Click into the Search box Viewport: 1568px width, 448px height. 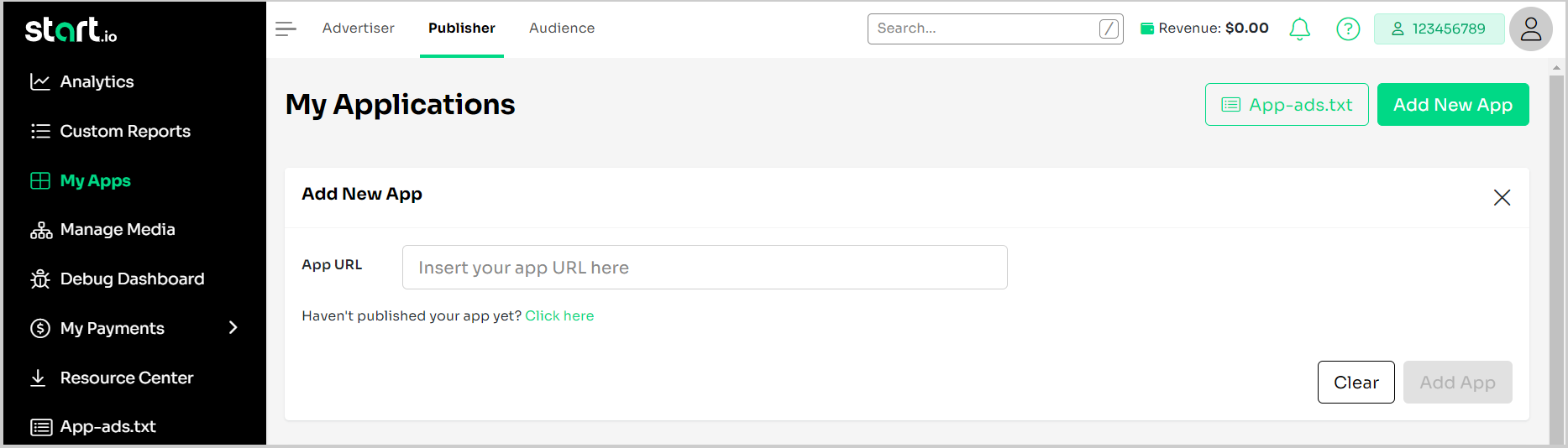[x=983, y=29]
